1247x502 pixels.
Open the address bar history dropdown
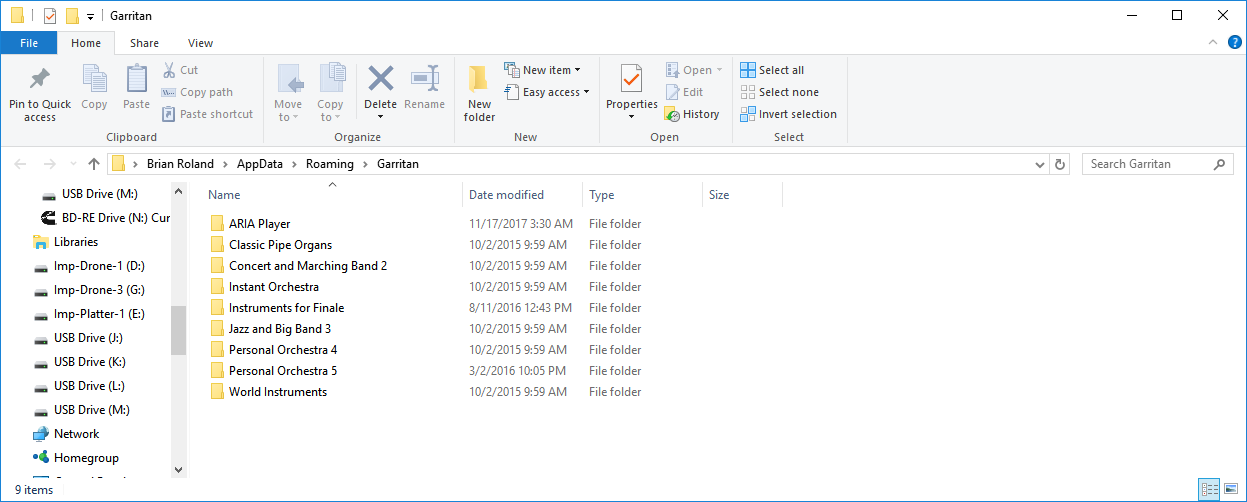point(1040,164)
